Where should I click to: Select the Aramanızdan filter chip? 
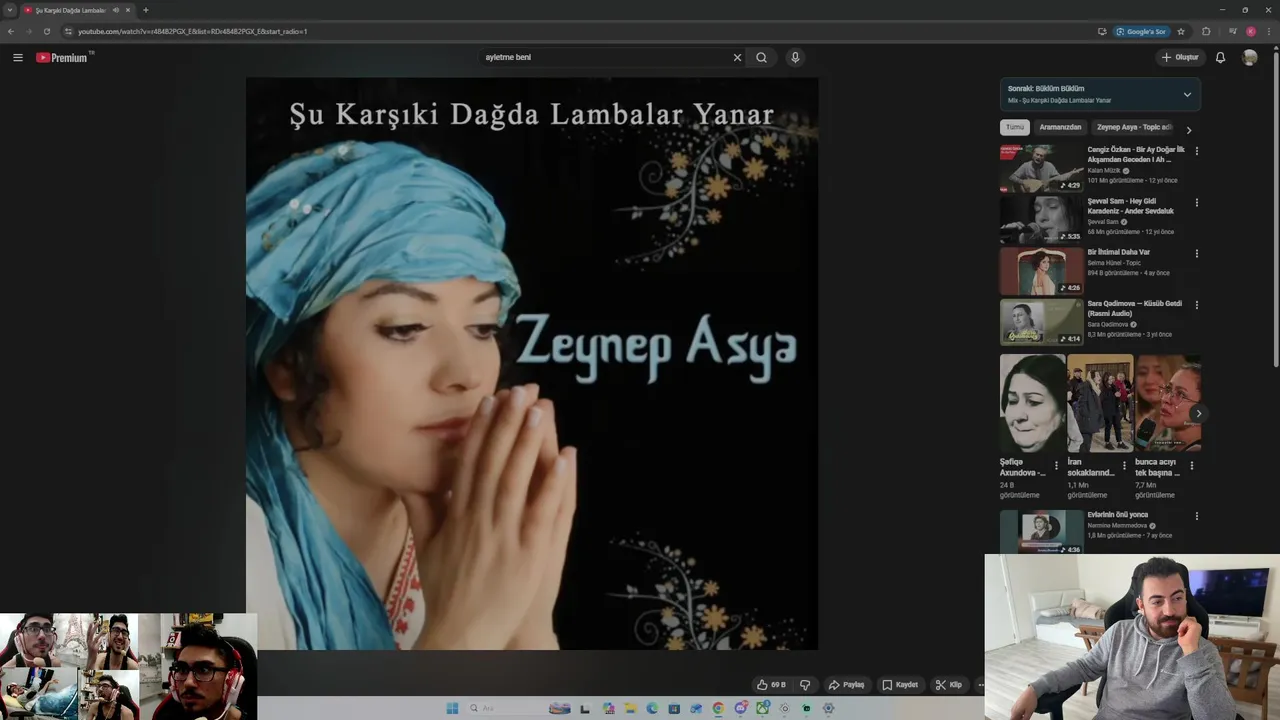[1060, 127]
